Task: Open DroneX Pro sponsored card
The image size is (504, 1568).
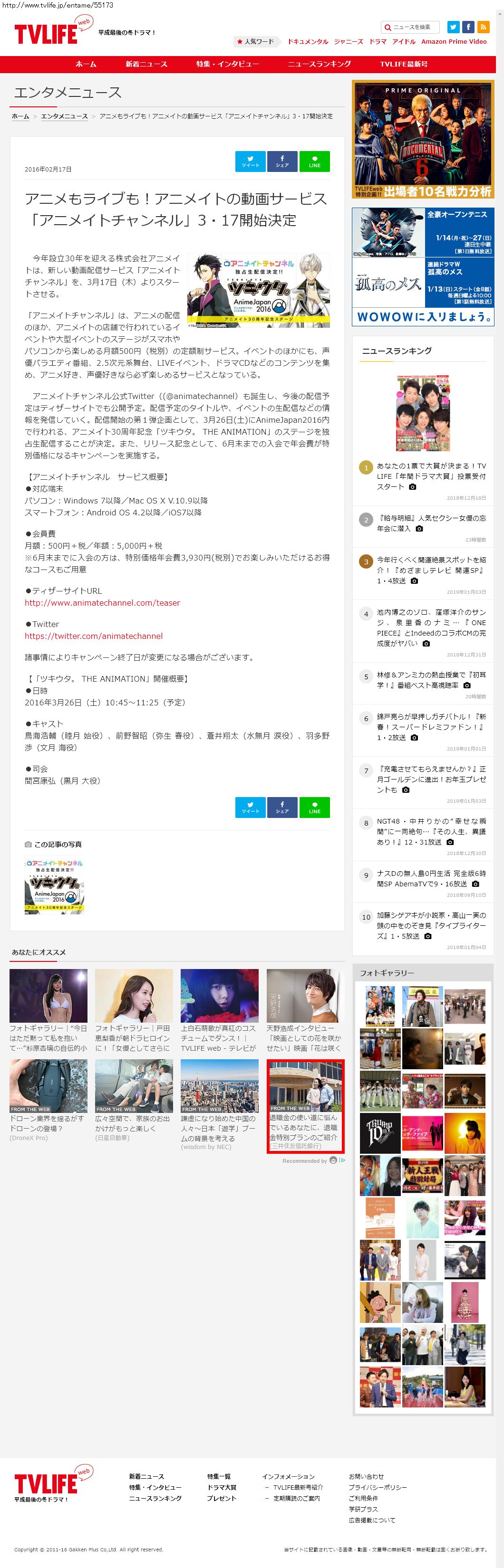Action: [48, 1101]
